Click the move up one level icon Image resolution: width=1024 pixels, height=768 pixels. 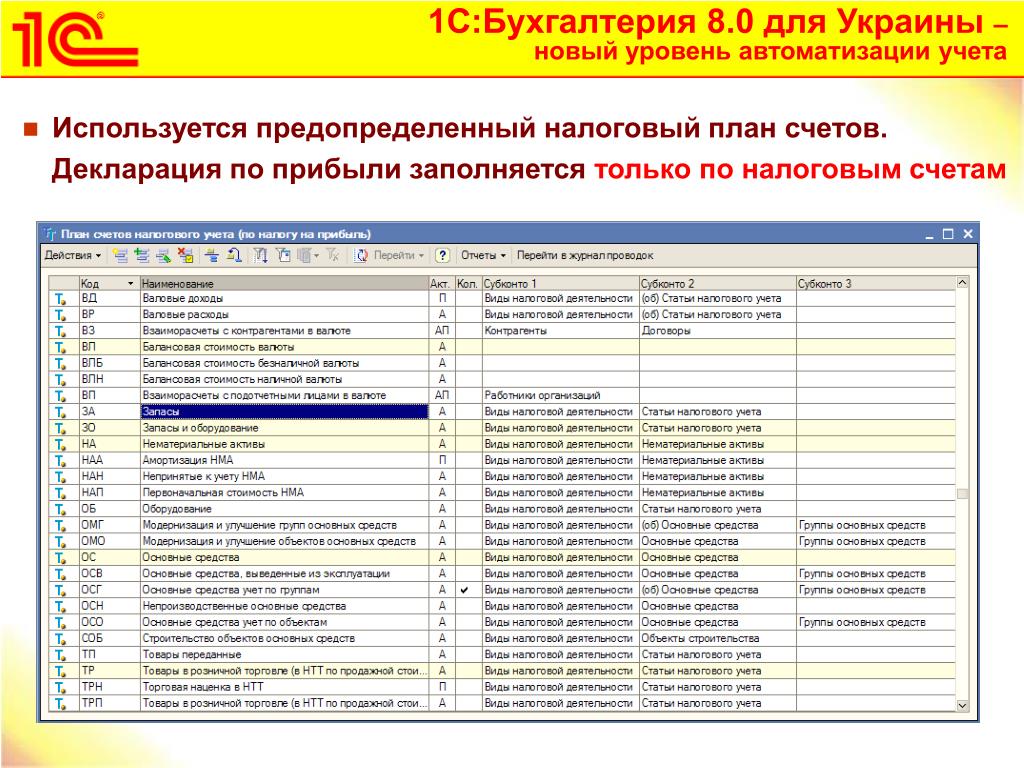(234, 255)
